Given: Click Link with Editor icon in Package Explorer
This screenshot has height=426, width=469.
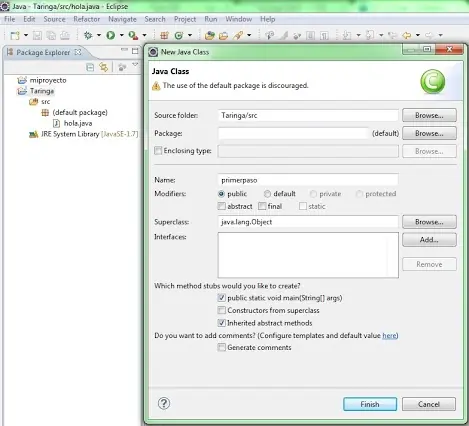Looking at the screenshot, I should tap(104, 67).
